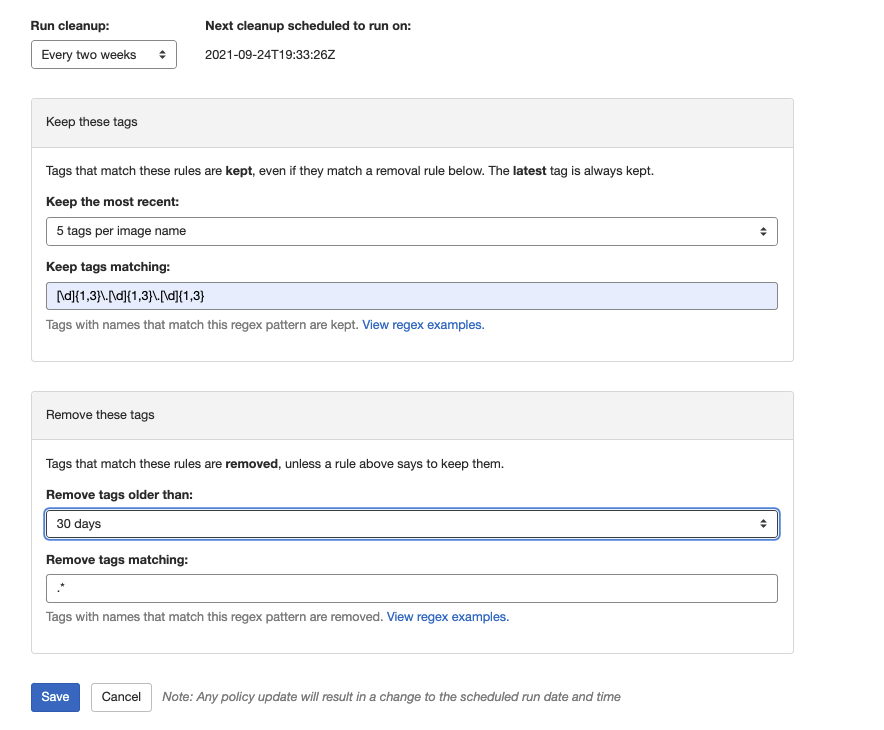Image resolution: width=884 pixels, height=730 pixels.
Task: Open the Remove tags older than dropdown
Action: pos(411,524)
